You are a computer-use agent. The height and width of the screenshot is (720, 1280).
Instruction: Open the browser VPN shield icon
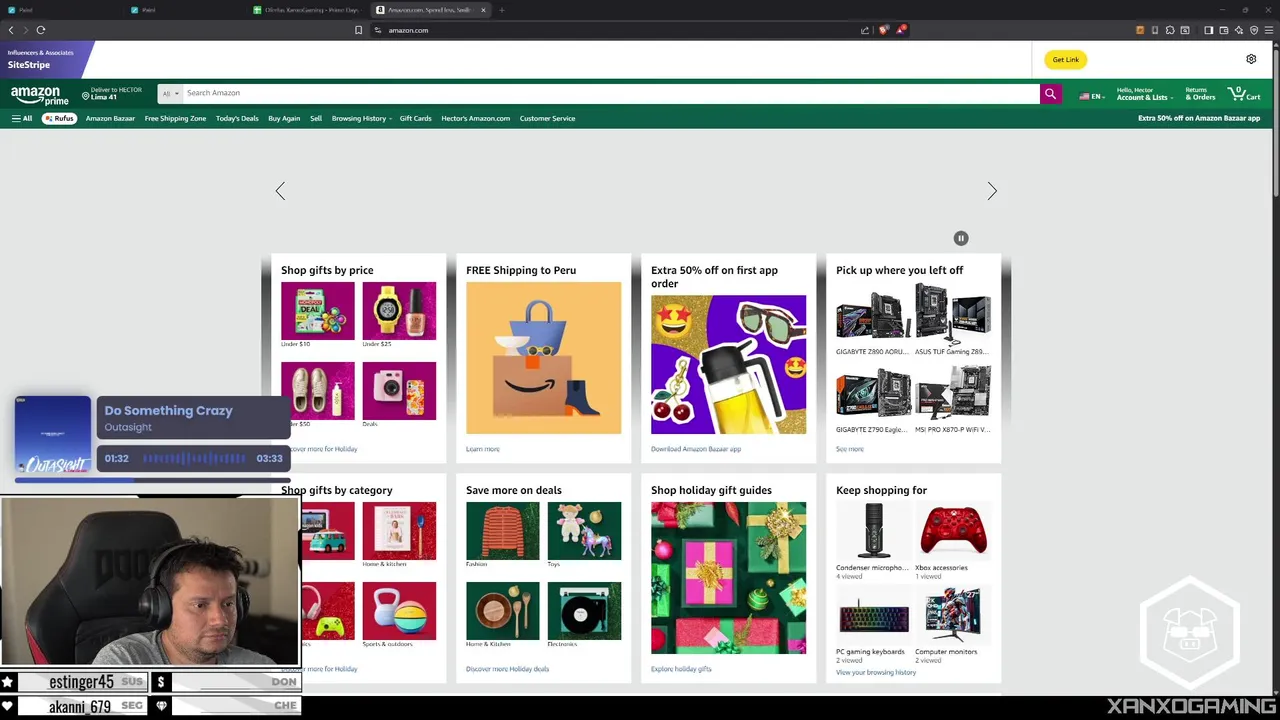tap(1254, 30)
